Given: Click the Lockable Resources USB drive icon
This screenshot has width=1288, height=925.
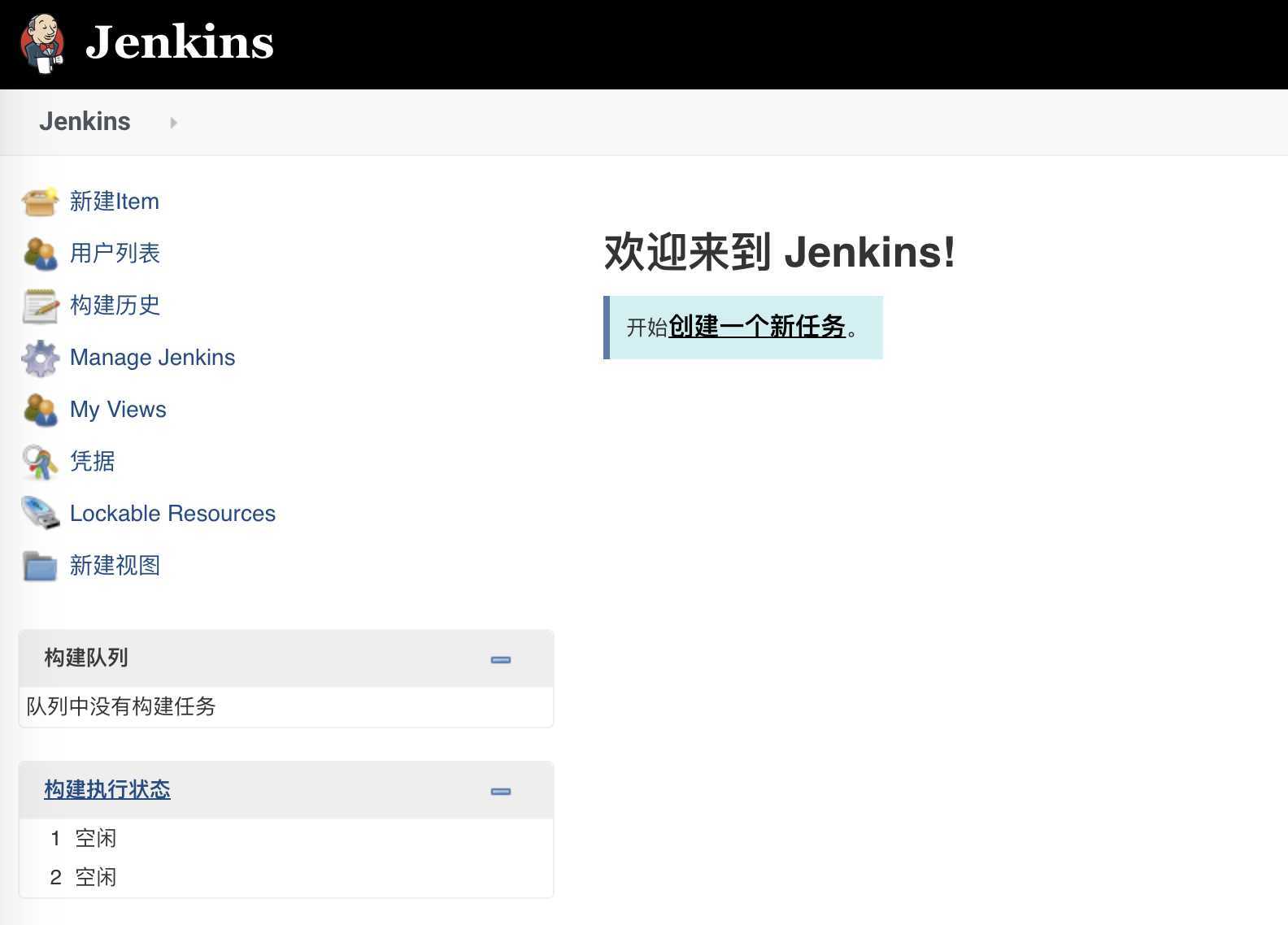Looking at the screenshot, I should (x=40, y=514).
